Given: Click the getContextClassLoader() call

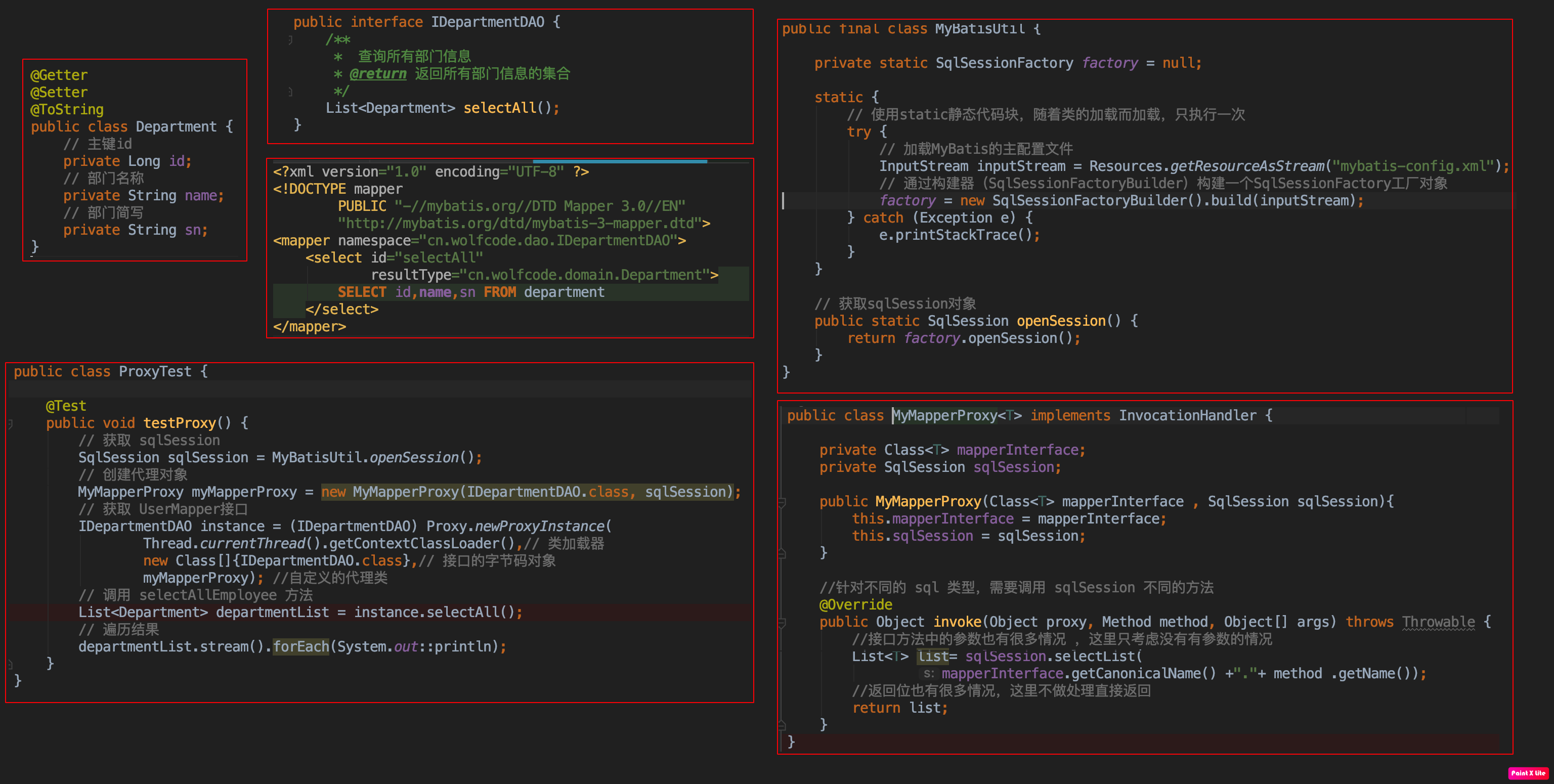Looking at the screenshot, I should tap(422, 543).
